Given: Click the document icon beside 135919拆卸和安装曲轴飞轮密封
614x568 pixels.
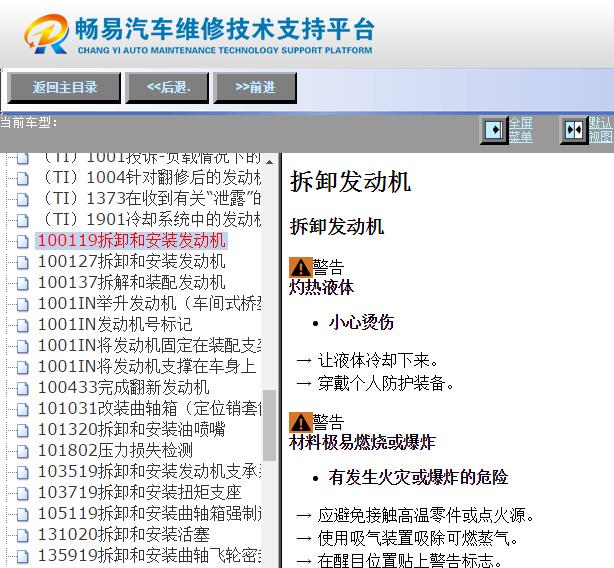Looking at the screenshot, I should (x=23, y=556).
